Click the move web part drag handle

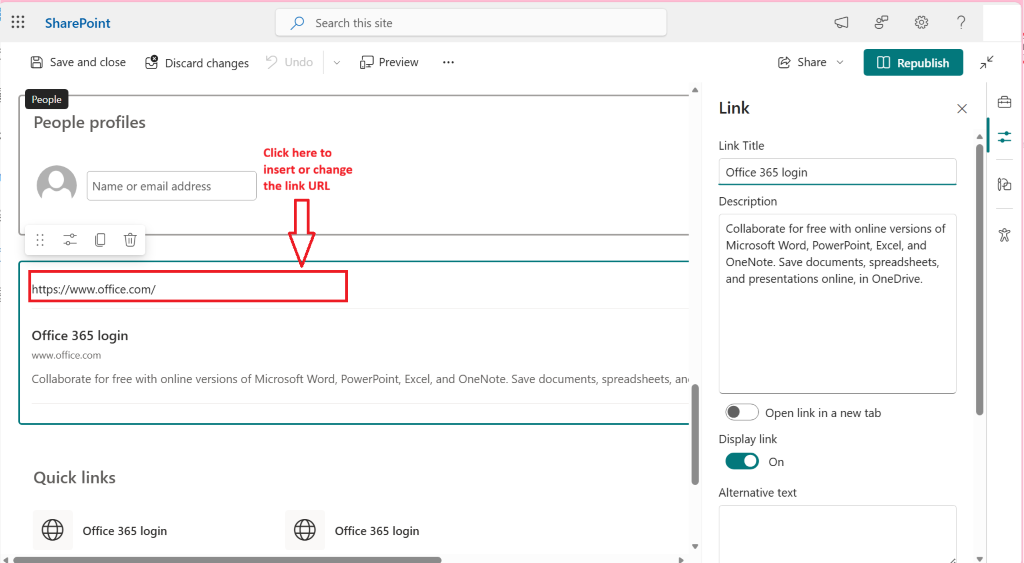click(x=40, y=240)
